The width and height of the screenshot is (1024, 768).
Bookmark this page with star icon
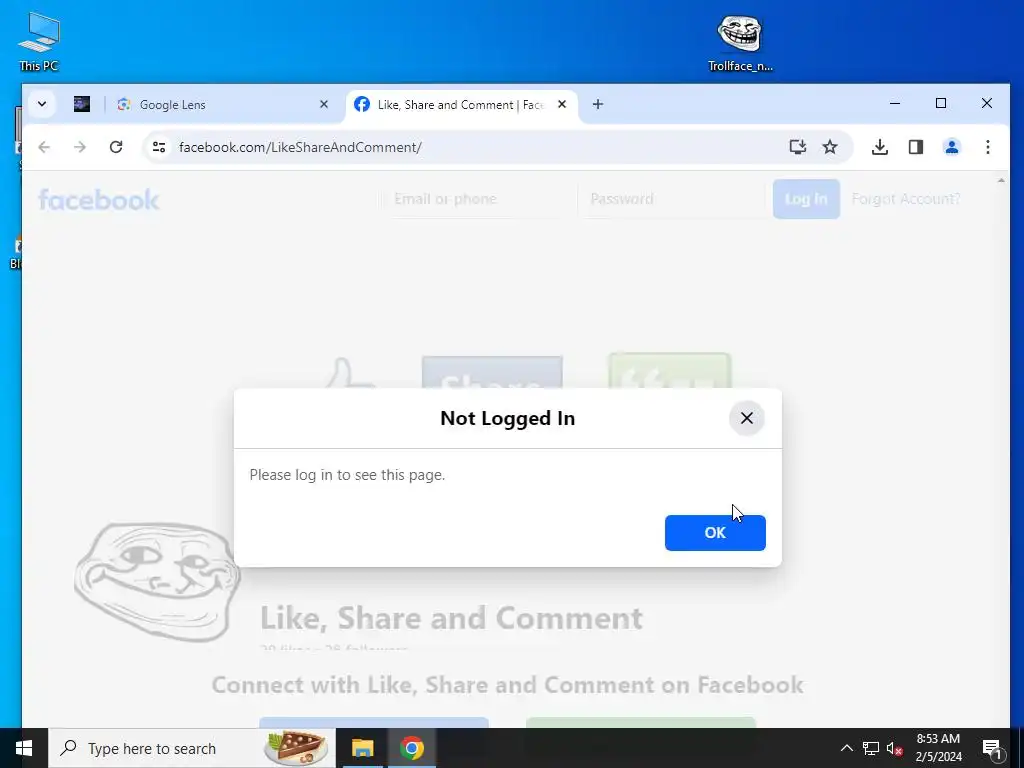[830, 147]
